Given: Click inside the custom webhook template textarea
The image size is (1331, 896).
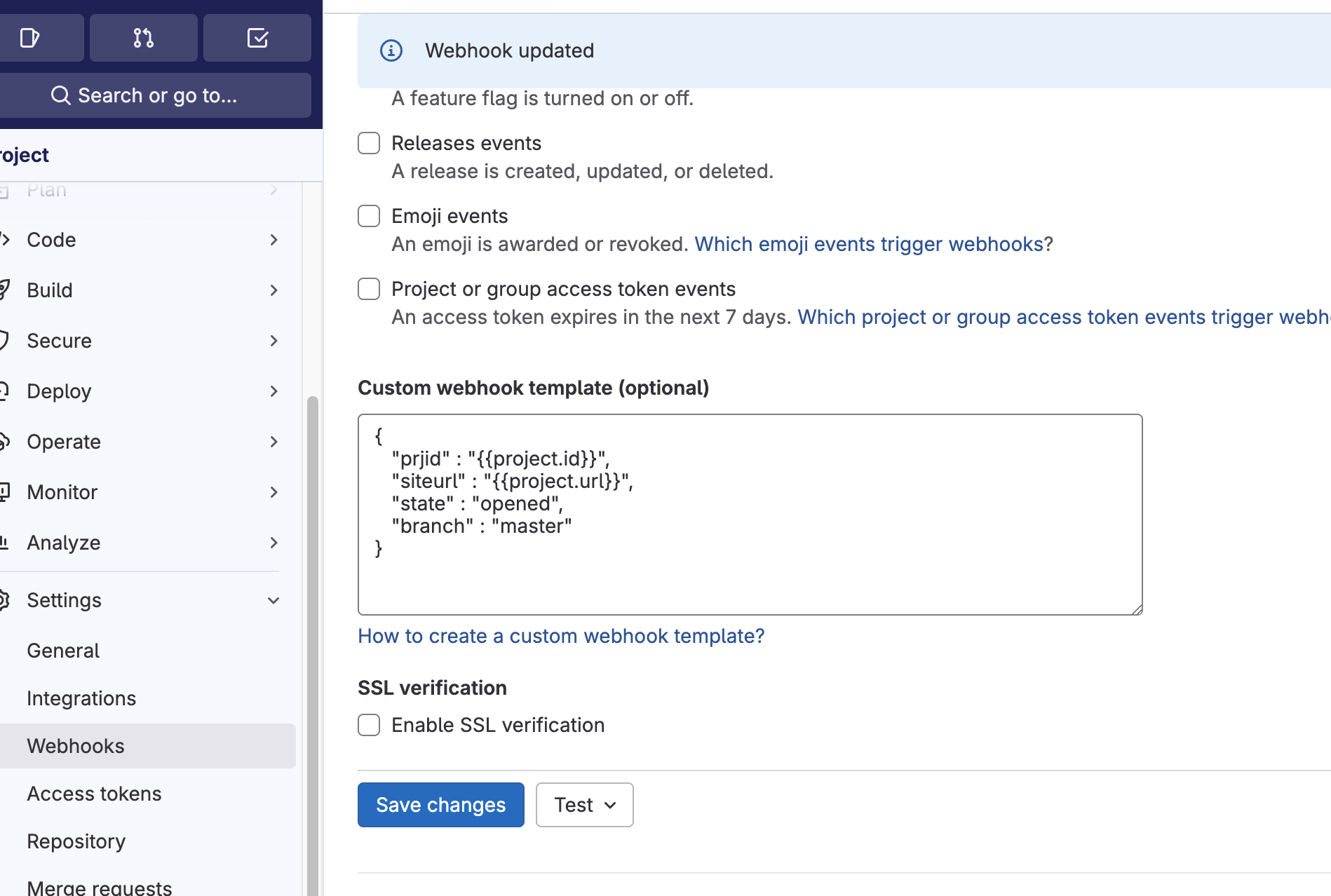Looking at the screenshot, I should click(750, 575).
